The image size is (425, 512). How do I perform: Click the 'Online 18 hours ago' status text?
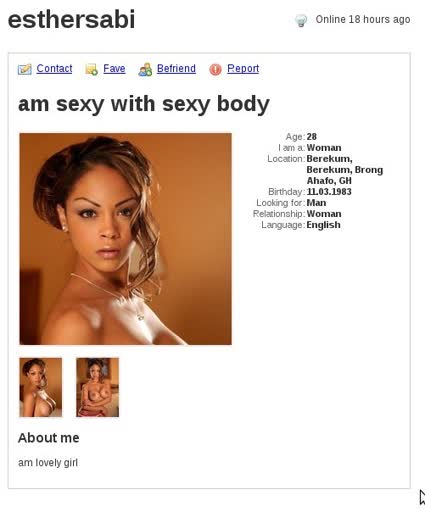coord(363,20)
